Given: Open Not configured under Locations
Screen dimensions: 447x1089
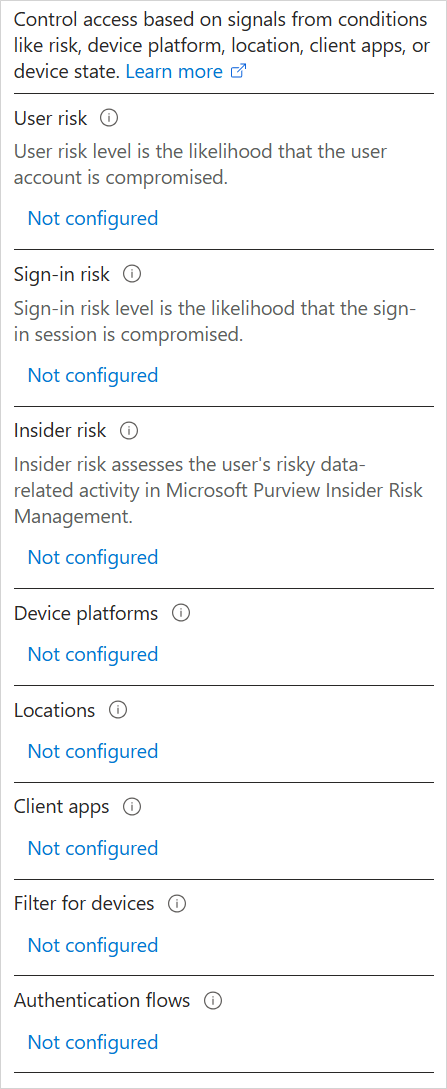Looking at the screenshot, I should coord(93,751).
